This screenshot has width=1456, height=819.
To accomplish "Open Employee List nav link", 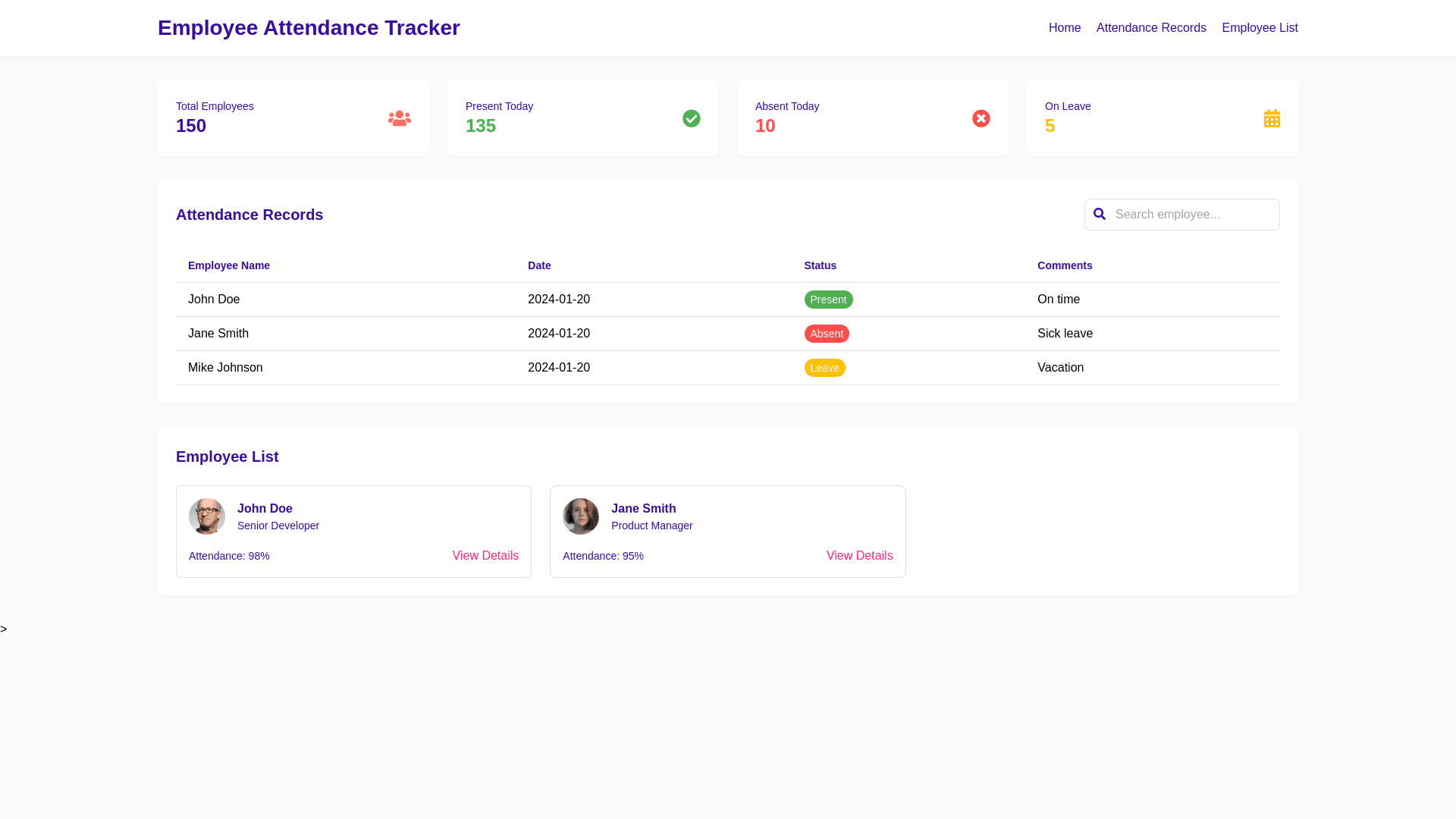I will coord(1260,28).
